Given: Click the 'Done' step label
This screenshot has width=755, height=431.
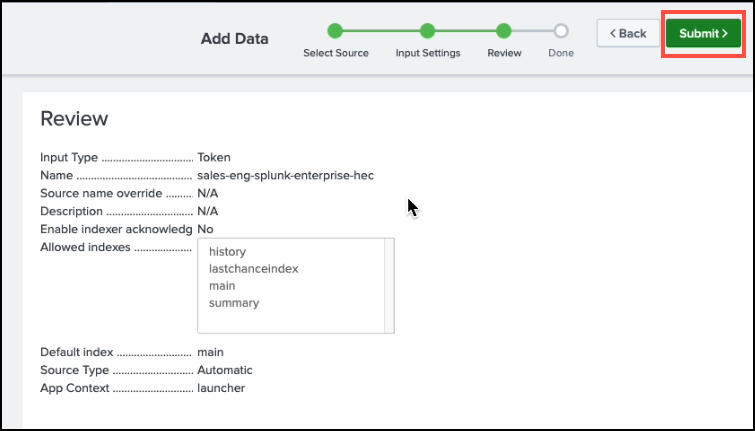Looking at the screenshot, I should [x=561, y=53].
